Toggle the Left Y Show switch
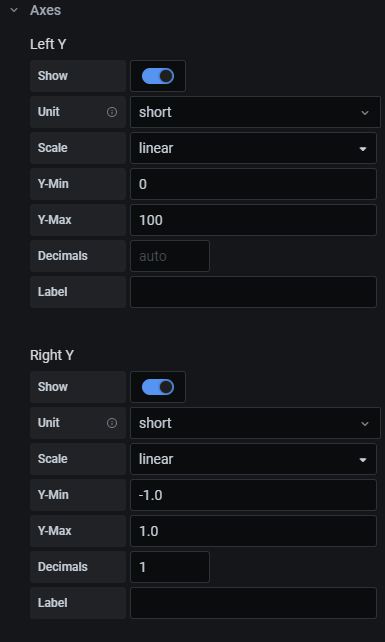385x642 pixels. coord(158,76)
